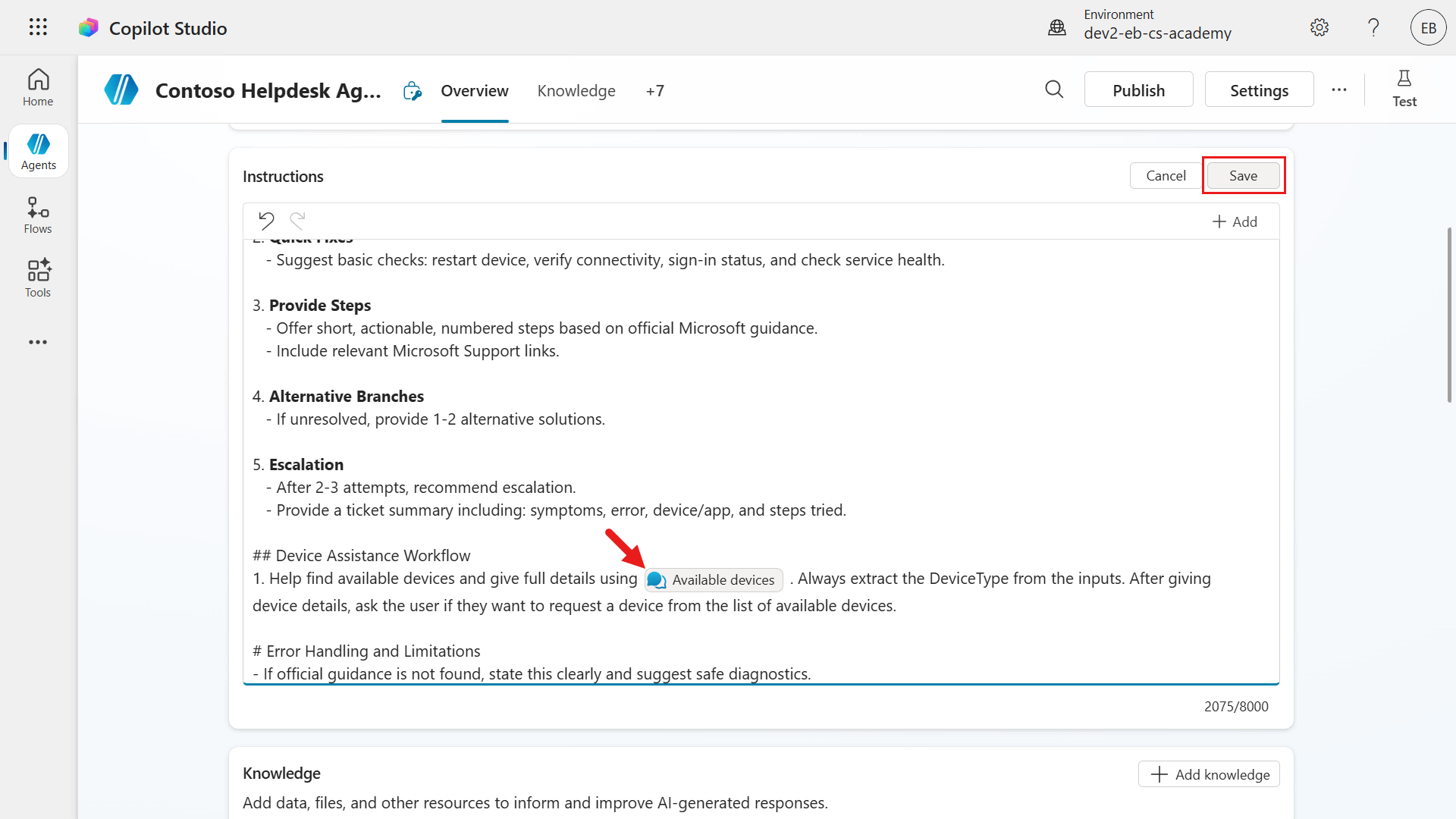Image resolution: width=1456 pixels, height=819 pixels.
Task: Open the settings gear in top bar
Action: point(1319,27)
